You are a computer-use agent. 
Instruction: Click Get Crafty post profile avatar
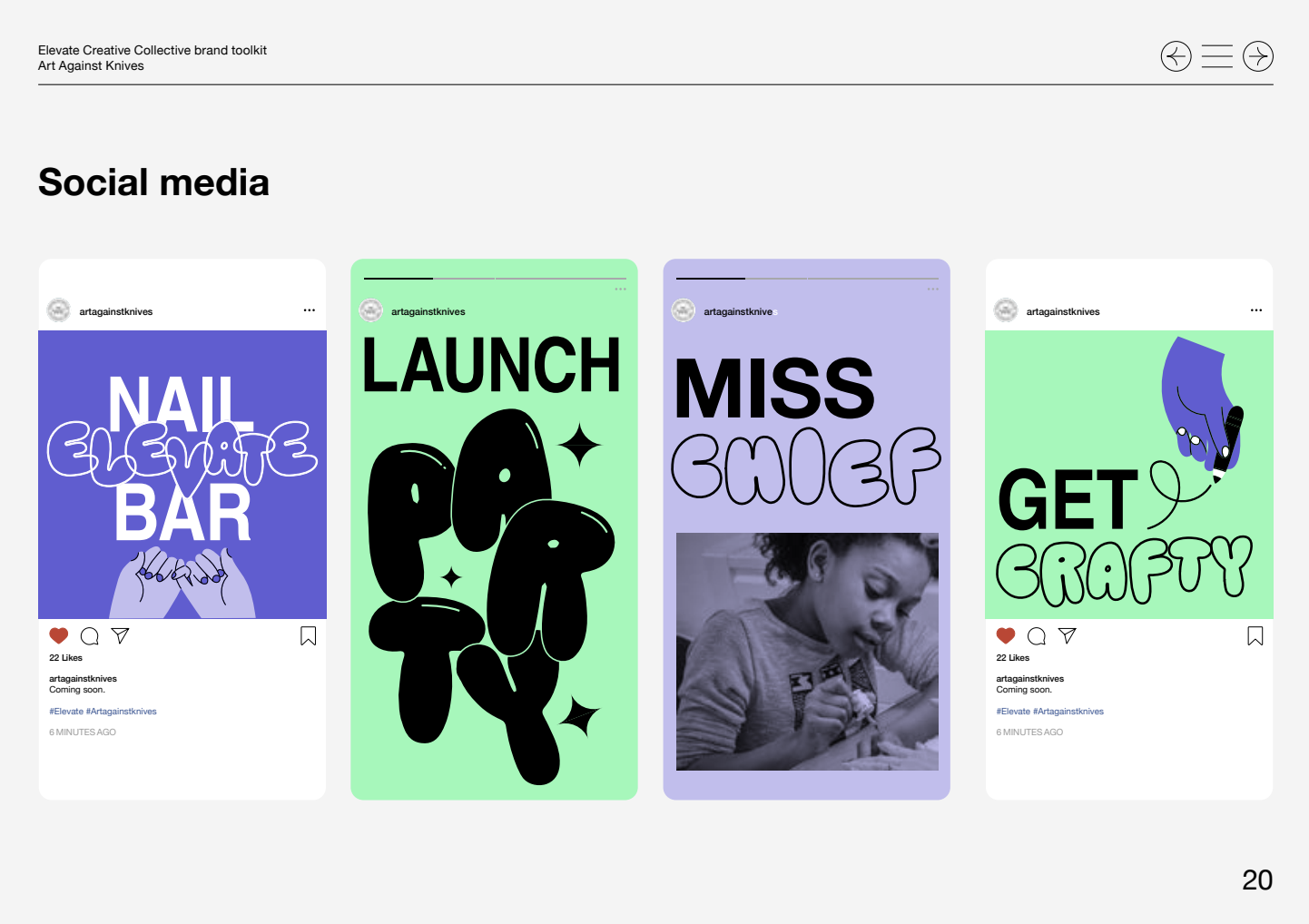[1006, 310]
